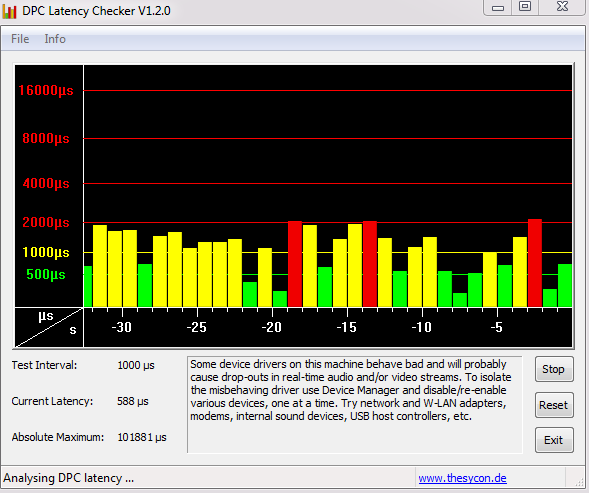589x493 pixels.
Task: Stop the latency analysis
Action: click(554, 369)
